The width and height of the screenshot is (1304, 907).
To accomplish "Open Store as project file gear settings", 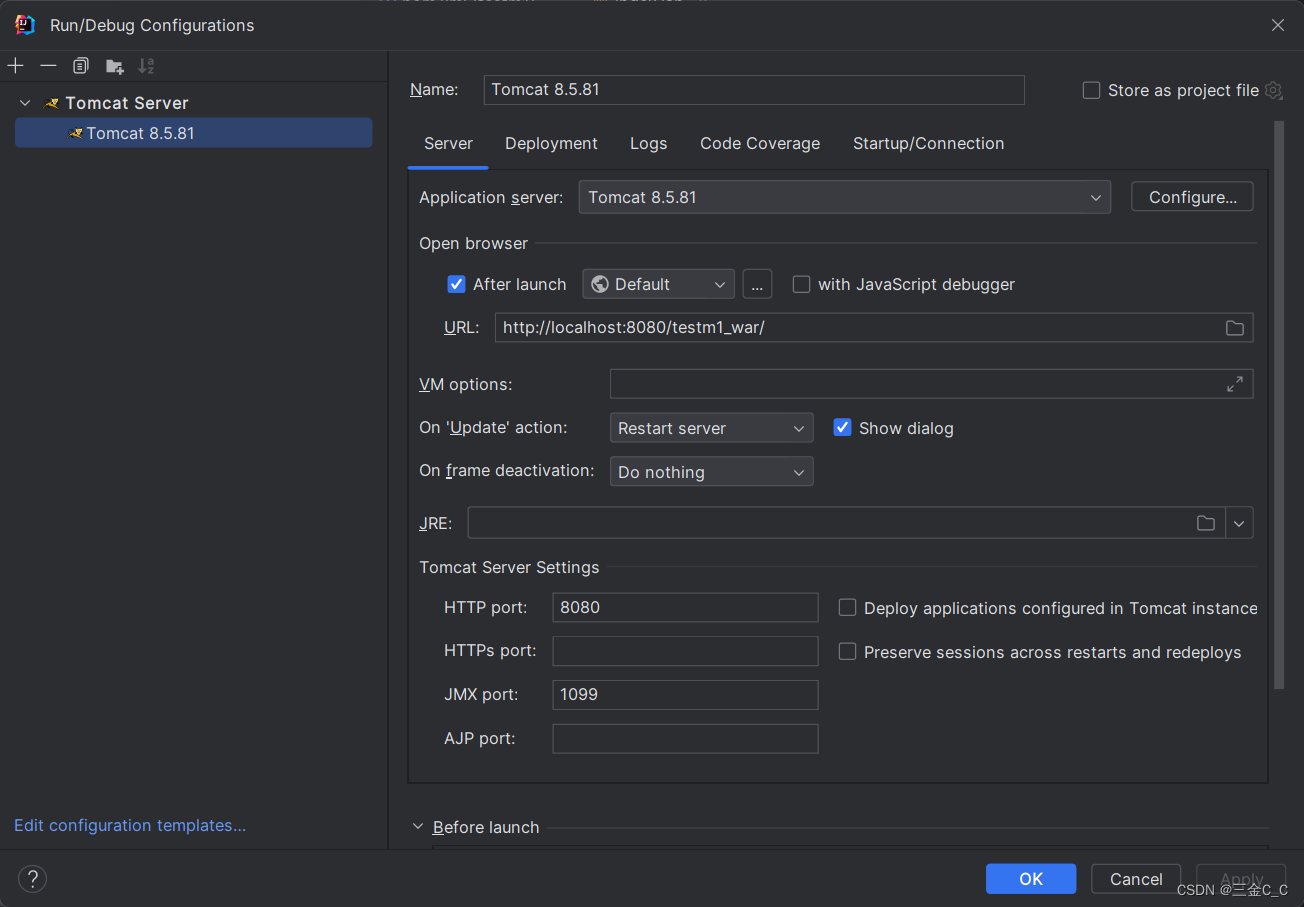I will pyautogui.click(x=1273, y=90).
